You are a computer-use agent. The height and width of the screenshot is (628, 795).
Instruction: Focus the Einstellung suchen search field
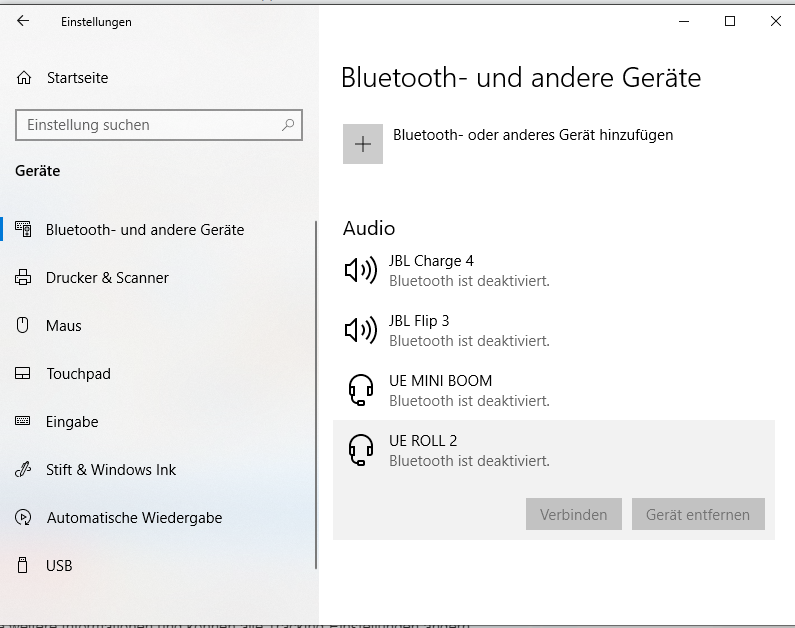[x=159, y=125]
